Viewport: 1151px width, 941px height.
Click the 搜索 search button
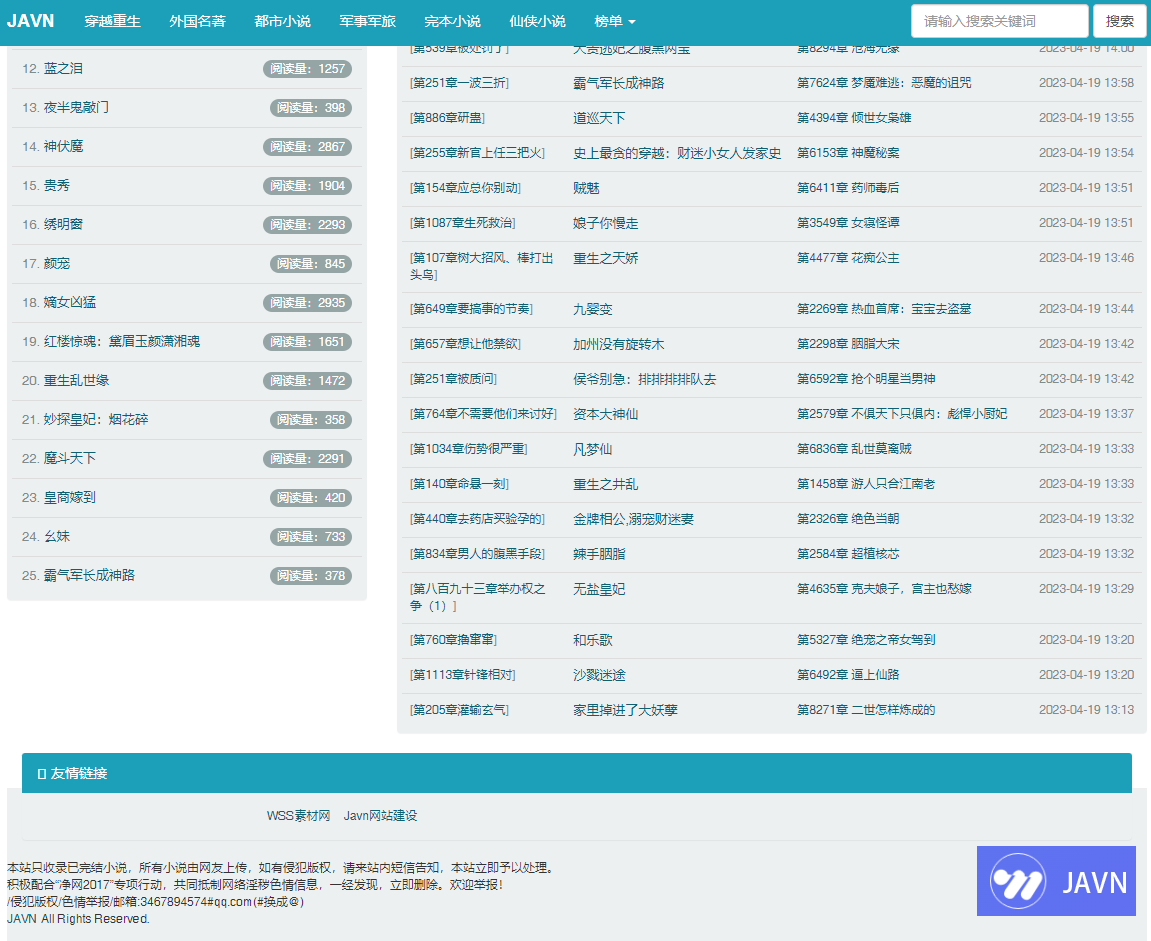click(1119, 21)
